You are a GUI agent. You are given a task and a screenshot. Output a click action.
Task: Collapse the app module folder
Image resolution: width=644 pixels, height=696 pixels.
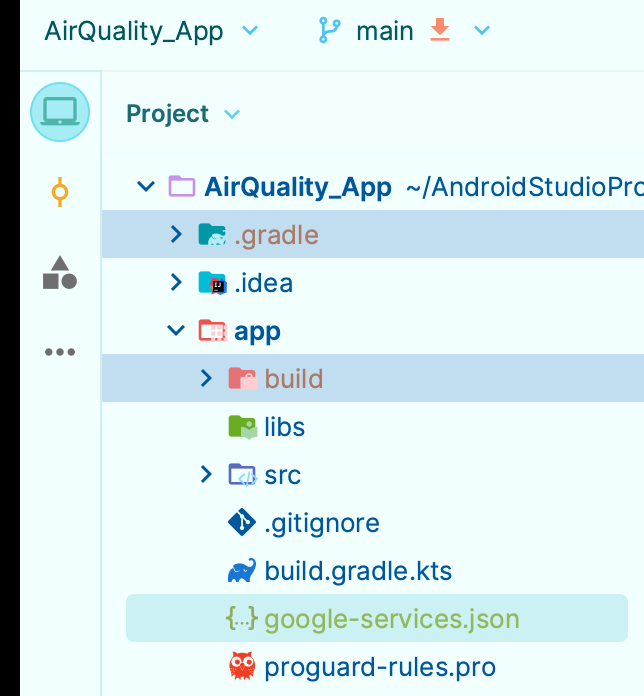(x=176, y=330)
